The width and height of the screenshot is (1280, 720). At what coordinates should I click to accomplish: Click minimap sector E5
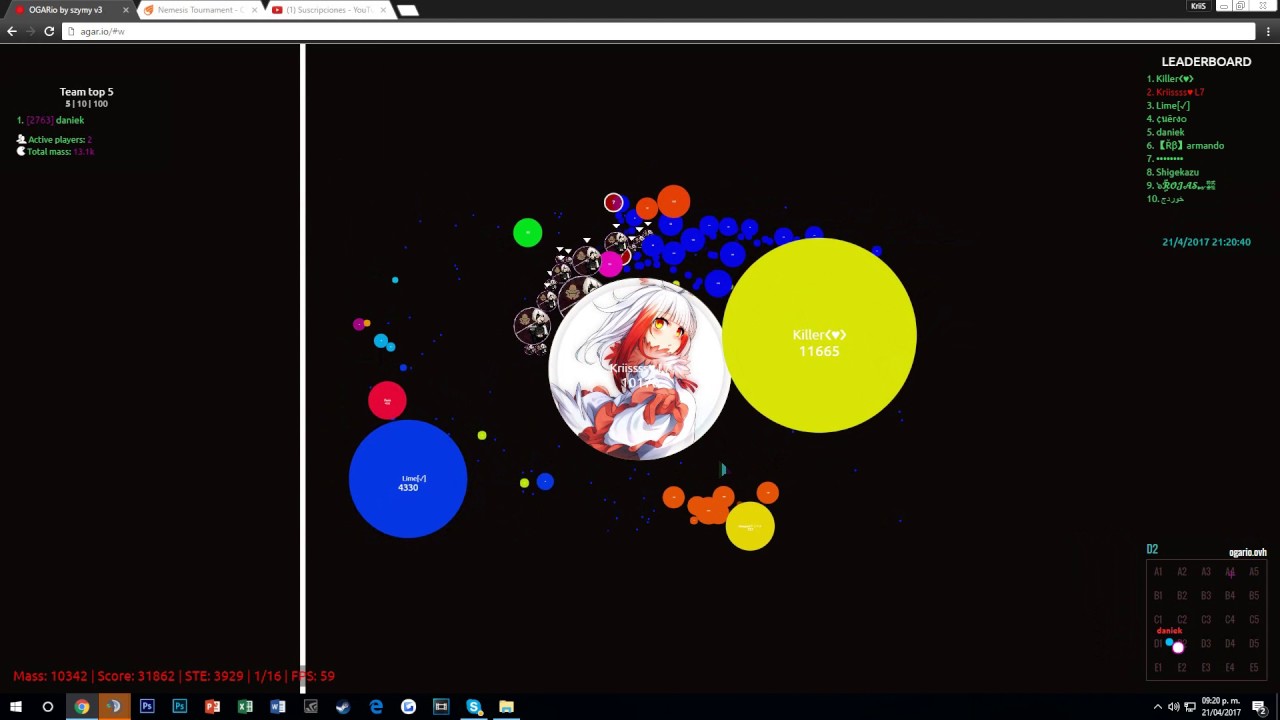(1254, 668)
